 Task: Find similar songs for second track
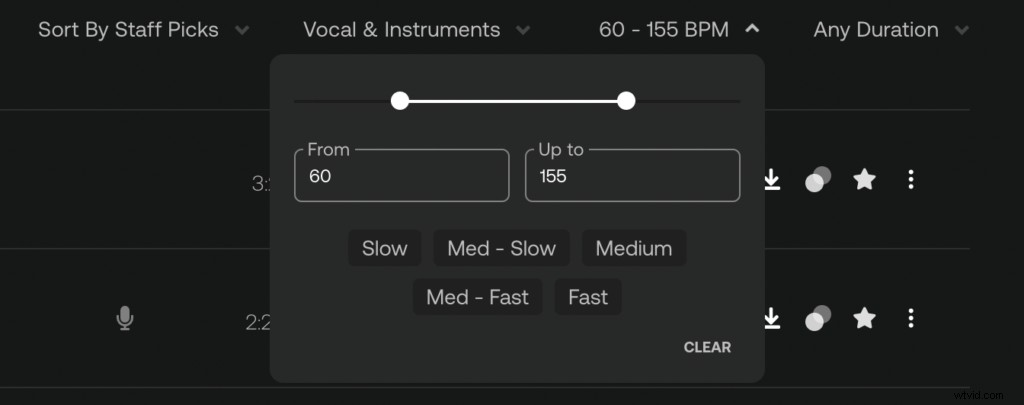pos(818,319)
